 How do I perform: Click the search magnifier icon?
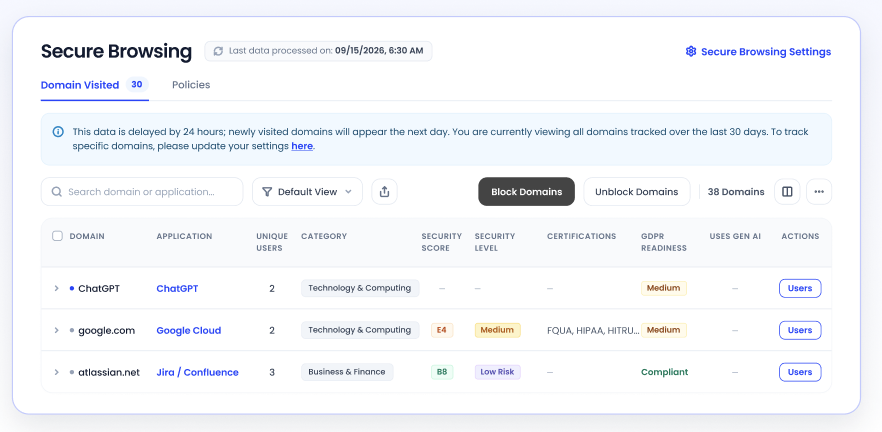pyautogui.click(x=57, y=192)
